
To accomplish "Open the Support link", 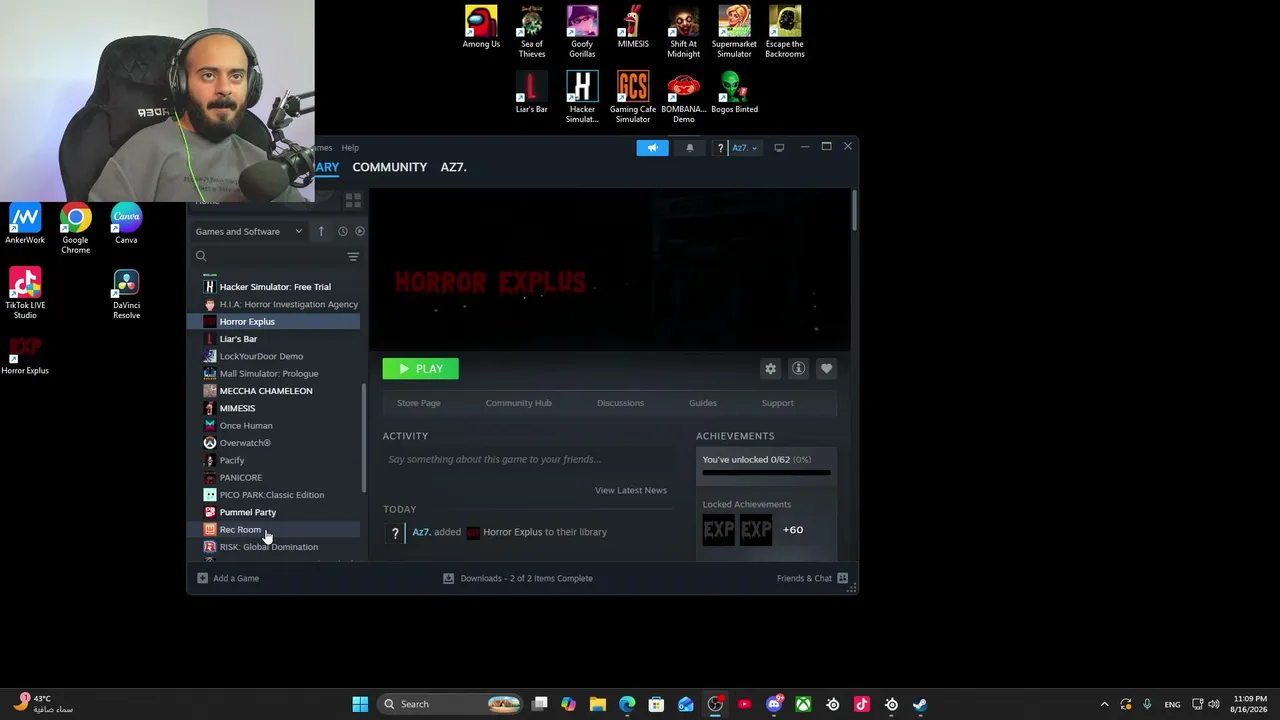I will click(x=777, y=403).
